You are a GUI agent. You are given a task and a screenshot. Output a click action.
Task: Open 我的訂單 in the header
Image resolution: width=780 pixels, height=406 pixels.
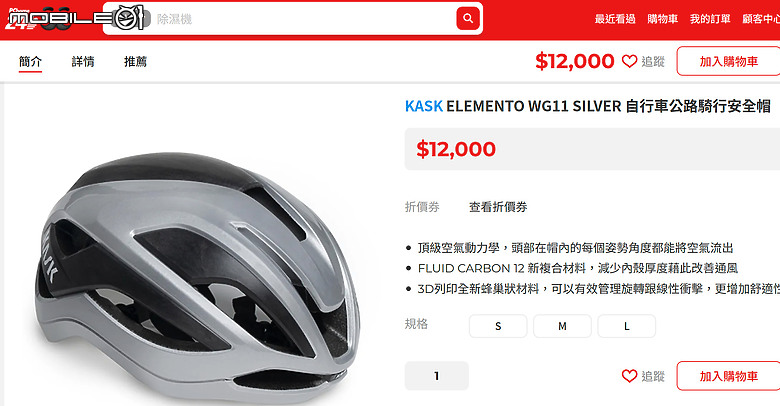710,19
